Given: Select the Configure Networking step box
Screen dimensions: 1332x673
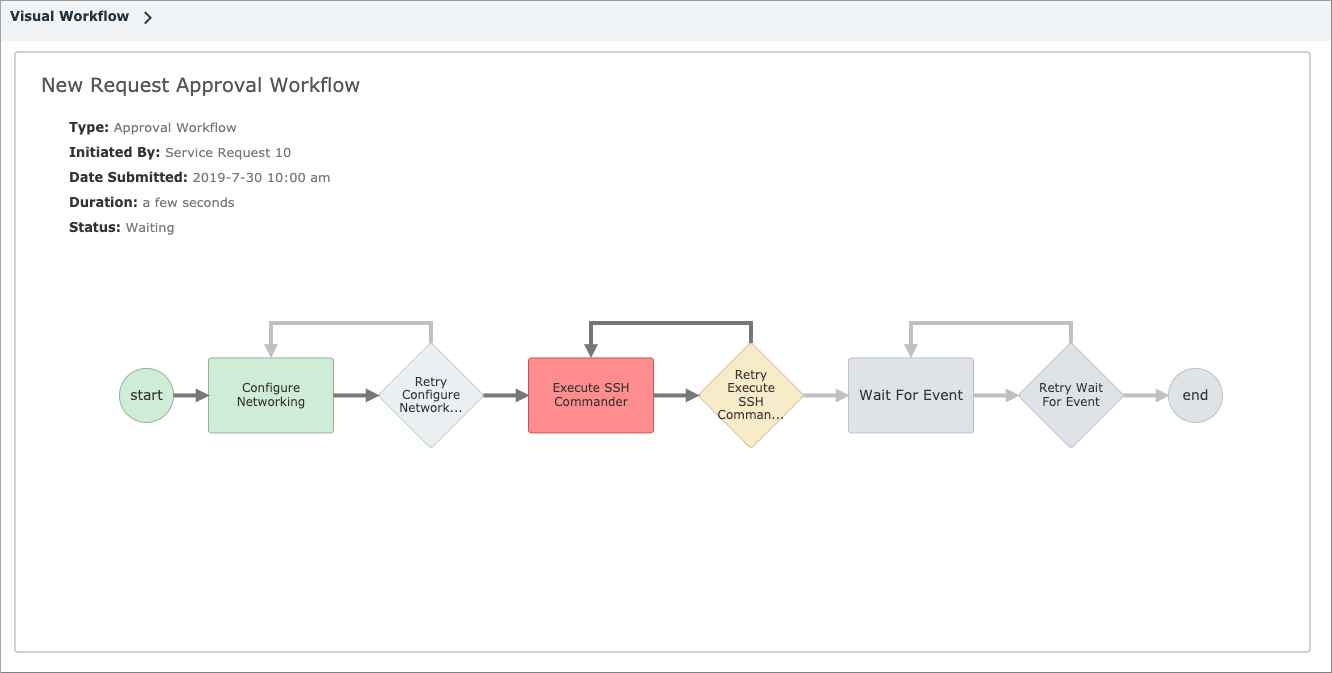Looking at the screenshot, I should pyautogui.click(x=271, y=395).
